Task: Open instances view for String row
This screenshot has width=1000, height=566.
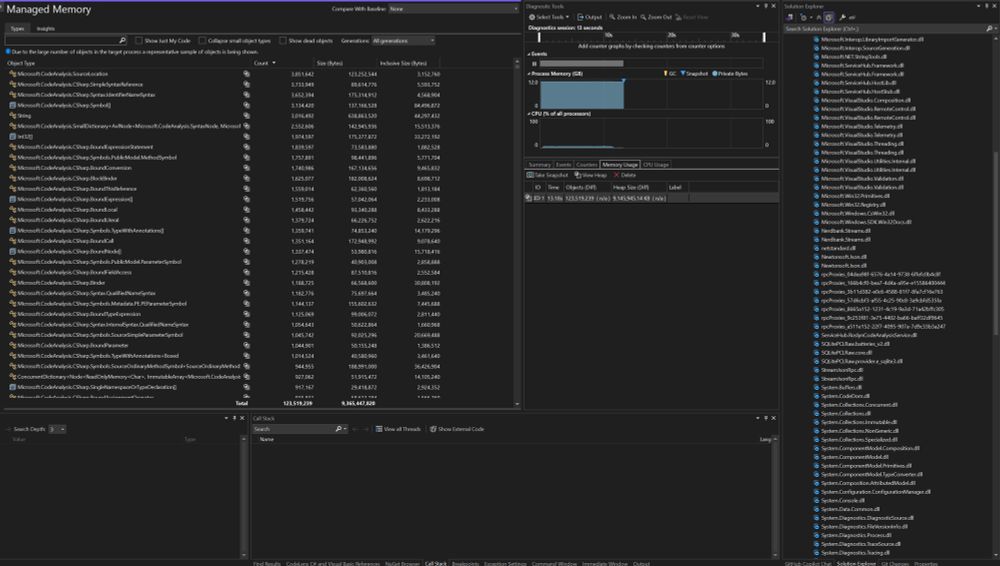Action: (246, 115)
